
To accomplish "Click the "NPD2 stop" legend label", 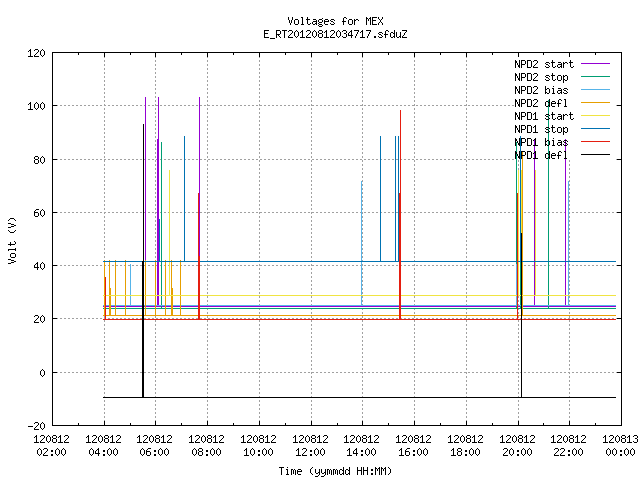I will tap(541, 77).
